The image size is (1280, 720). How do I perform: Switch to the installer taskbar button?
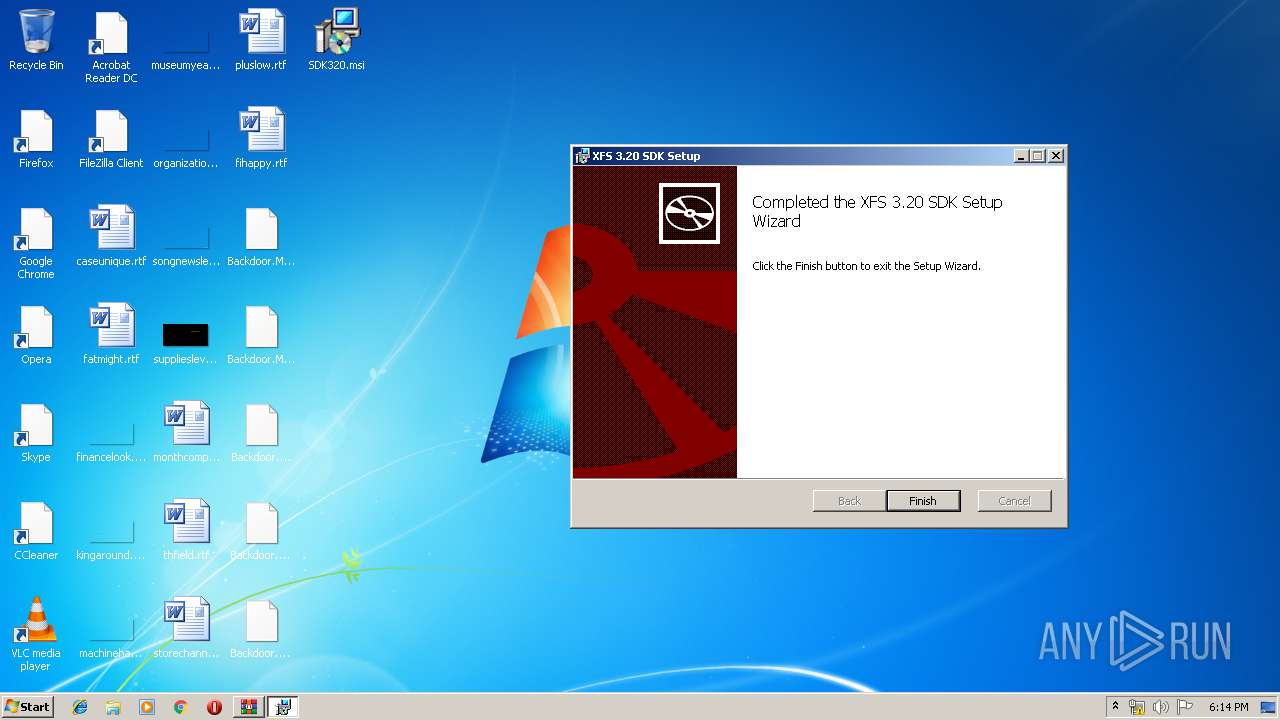(x=283, y=707)
